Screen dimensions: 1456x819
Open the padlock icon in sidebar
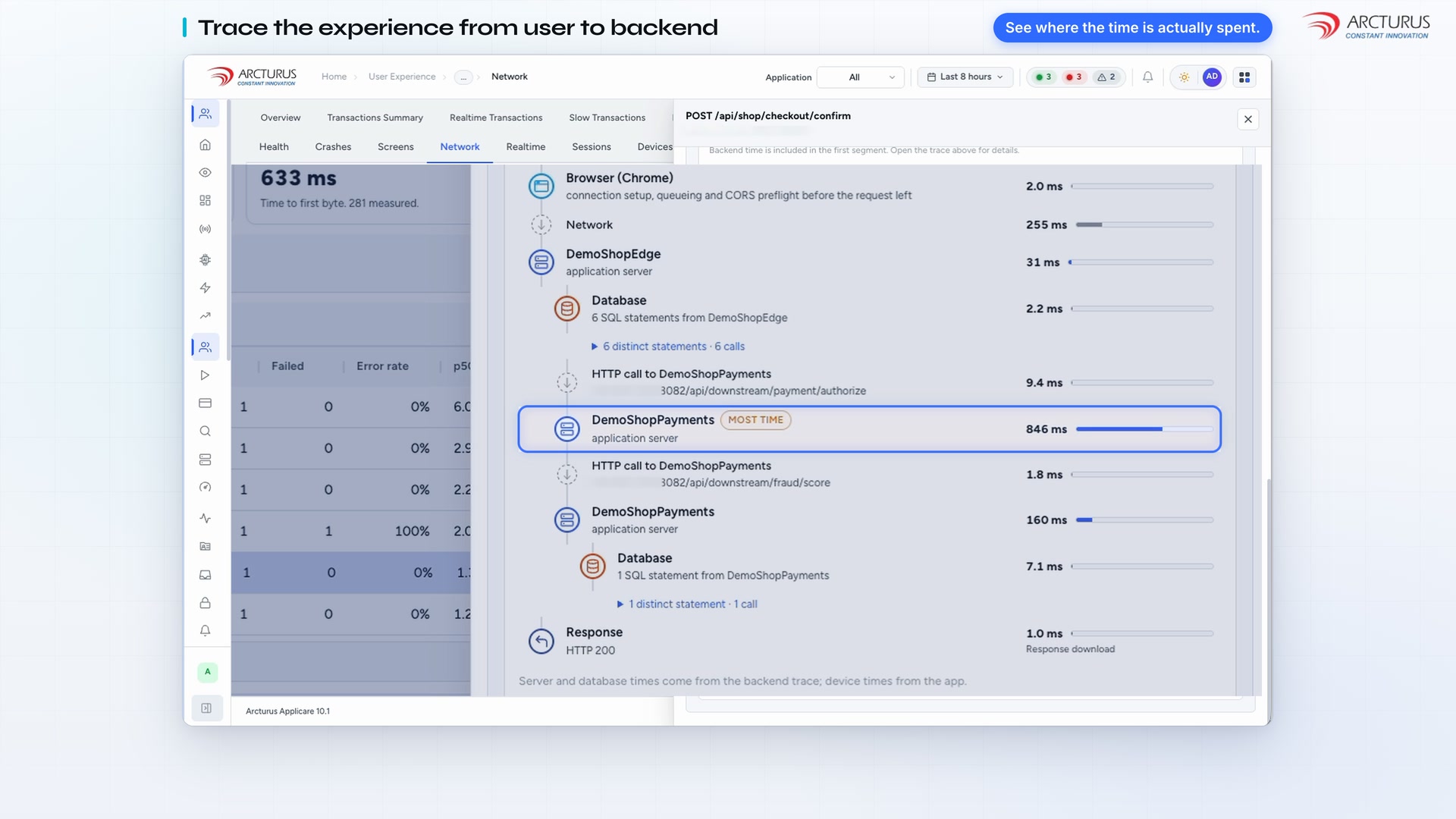[205, 603]
